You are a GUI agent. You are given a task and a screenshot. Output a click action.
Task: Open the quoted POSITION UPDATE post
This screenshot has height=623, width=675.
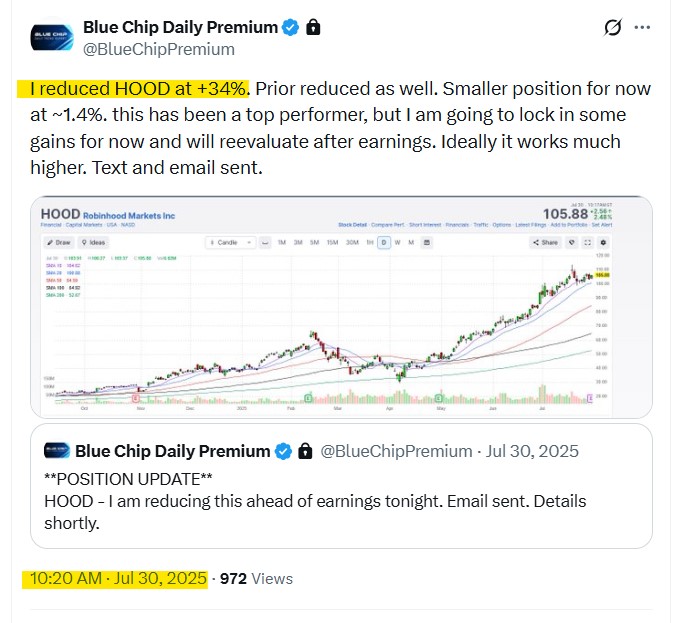coord(340,498)
